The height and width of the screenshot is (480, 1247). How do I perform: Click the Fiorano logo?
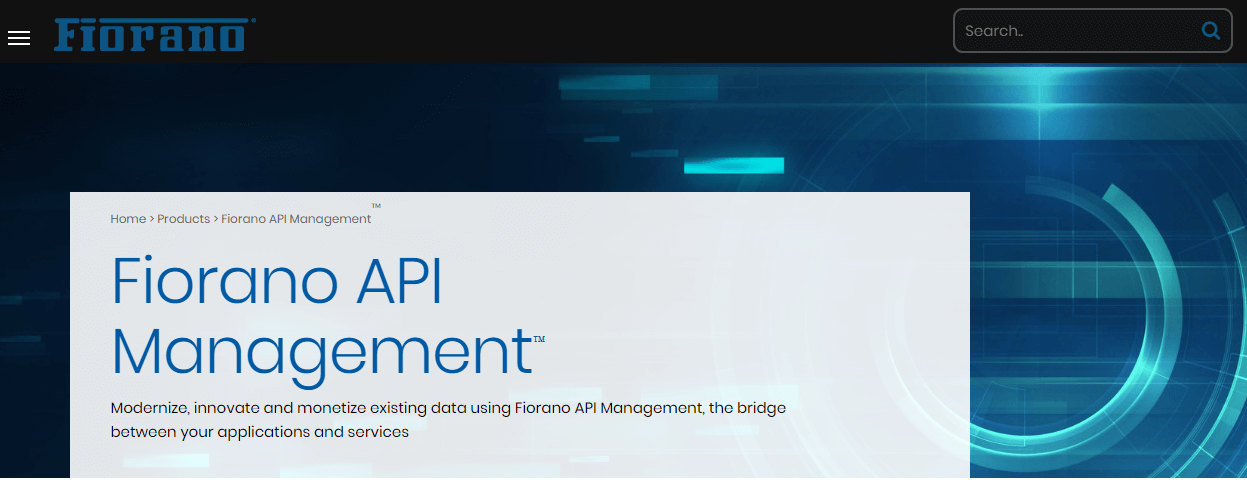tap(155, 34)
